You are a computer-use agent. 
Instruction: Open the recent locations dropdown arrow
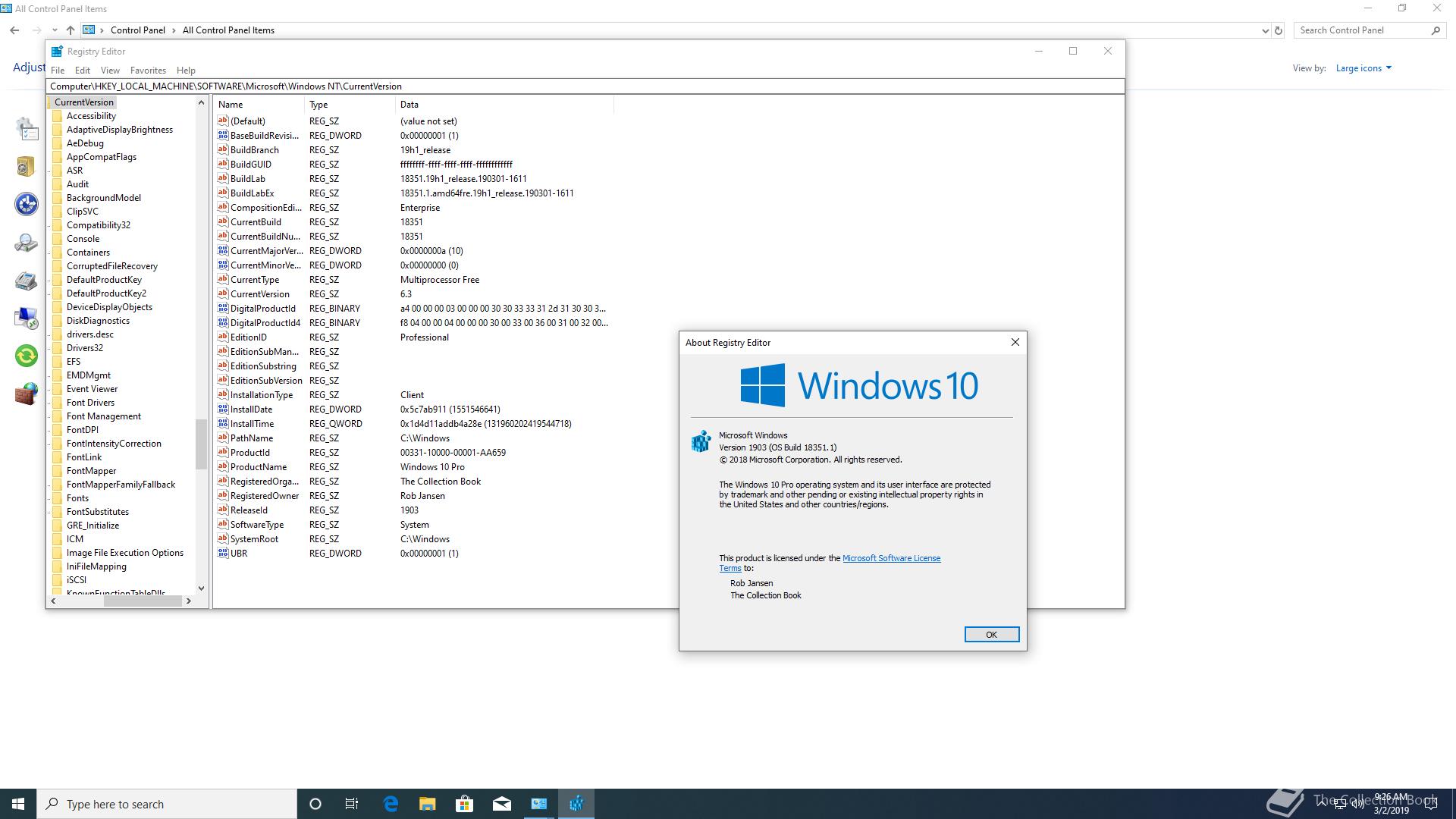[x=55, y=30]
